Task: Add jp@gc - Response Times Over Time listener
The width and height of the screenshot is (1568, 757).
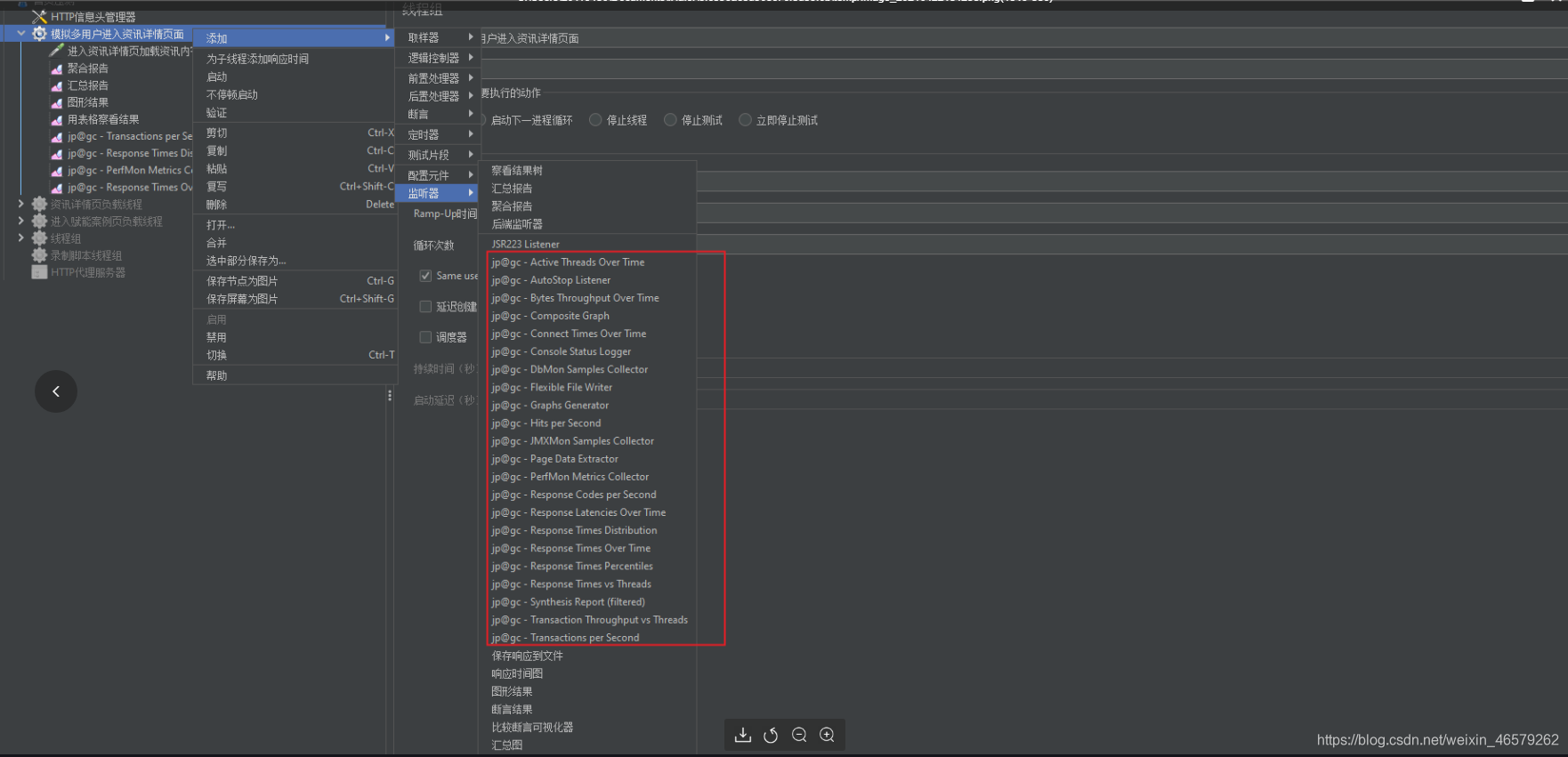Action: point(588,548)
